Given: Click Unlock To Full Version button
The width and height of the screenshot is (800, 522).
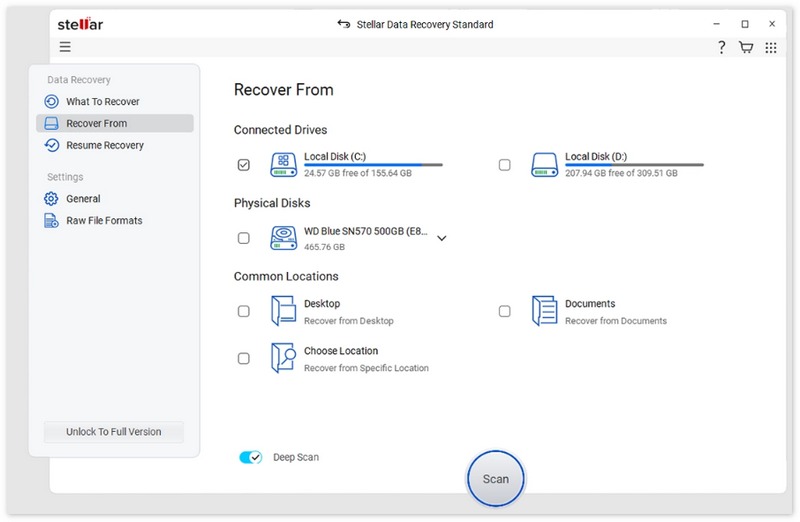Looking at the screenshot, I should [113, 431].
